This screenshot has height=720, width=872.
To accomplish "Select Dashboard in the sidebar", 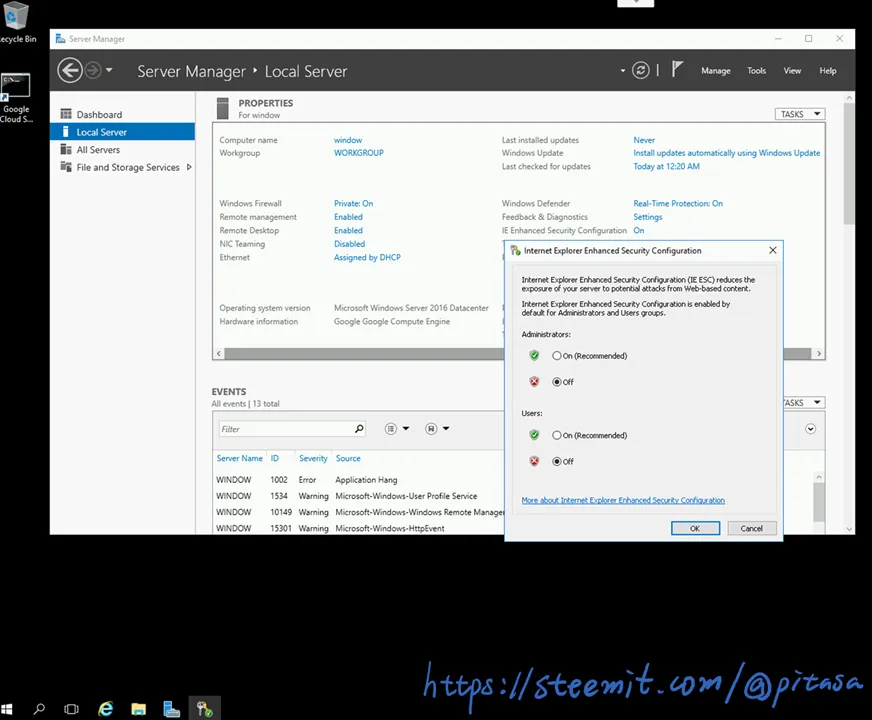I will point(122,115).
